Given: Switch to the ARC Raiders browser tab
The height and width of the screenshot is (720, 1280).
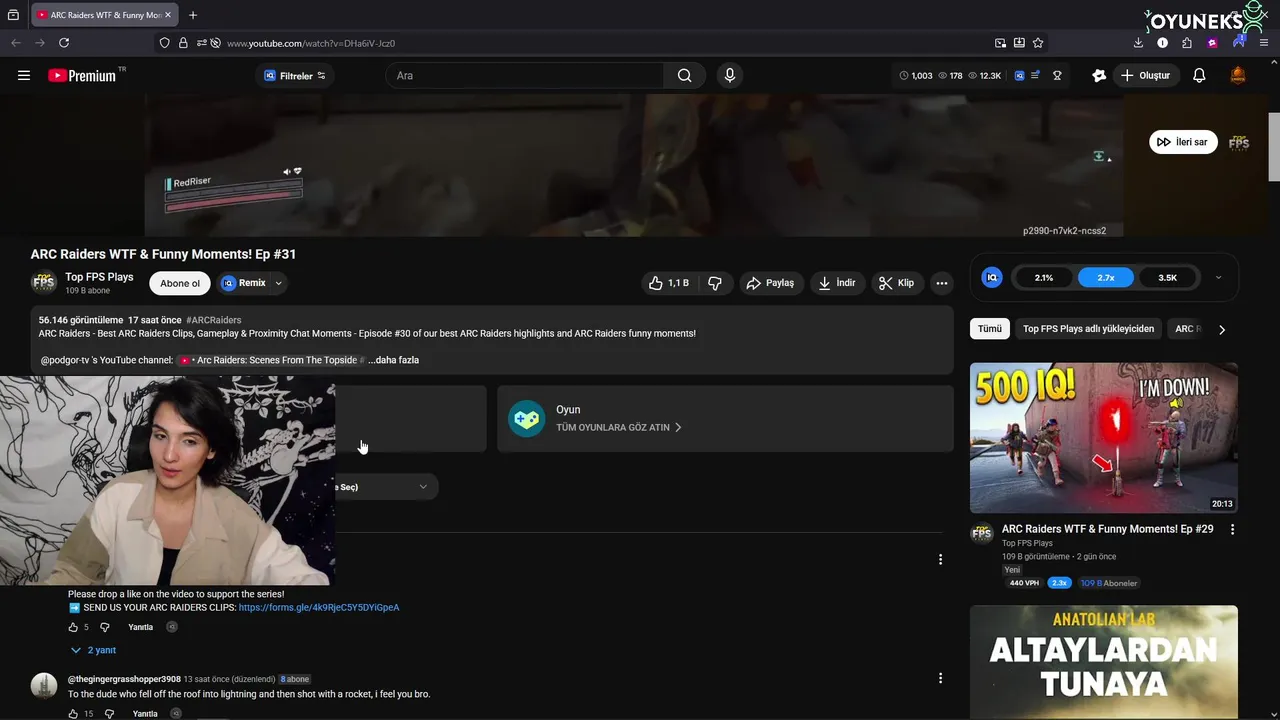Looking at the screenshot, I should pyautogui.click(x=103, y=15).
